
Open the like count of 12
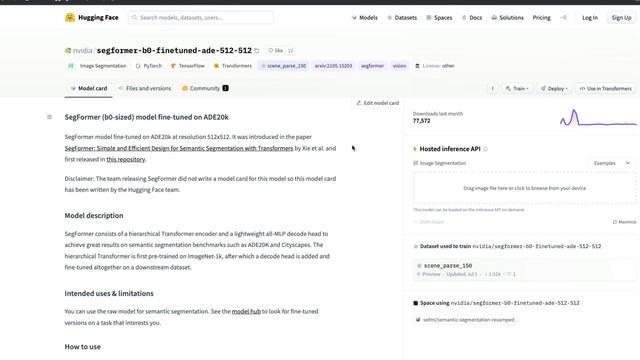290,51
